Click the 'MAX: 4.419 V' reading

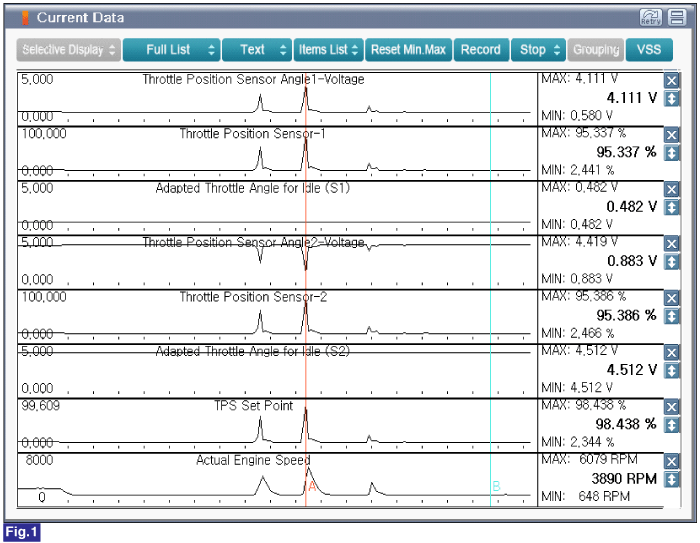point(579,242)
